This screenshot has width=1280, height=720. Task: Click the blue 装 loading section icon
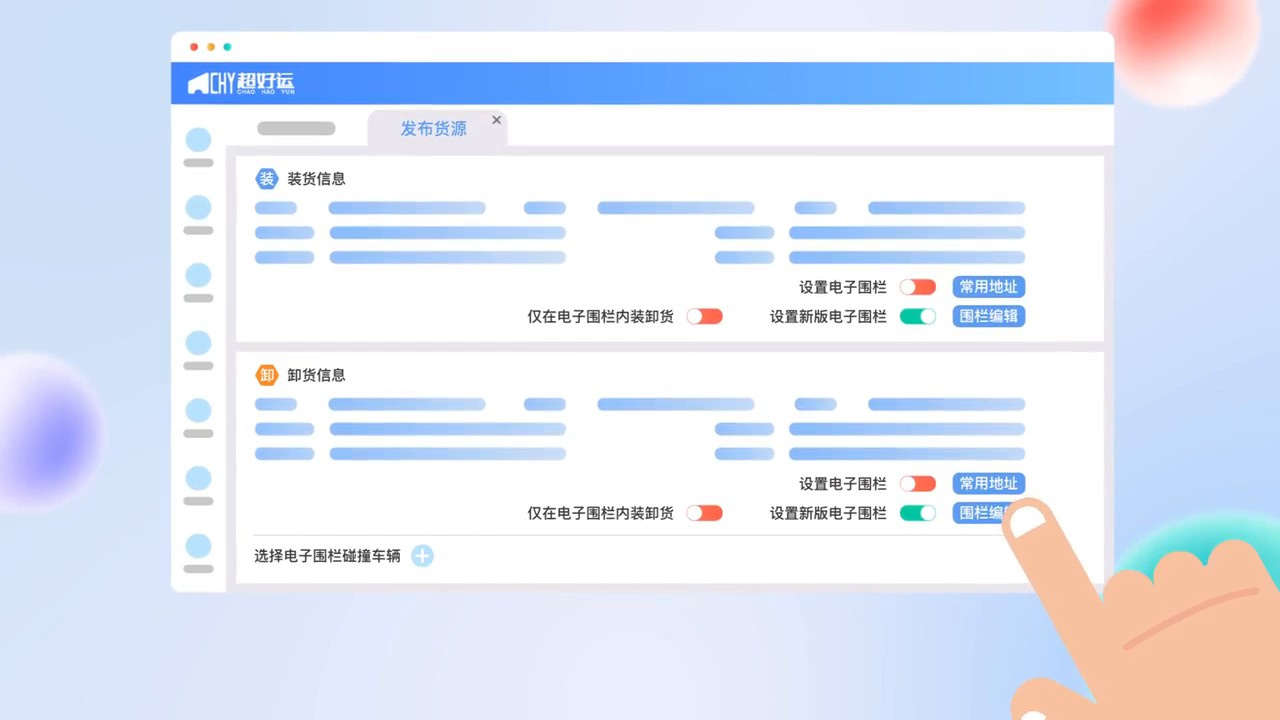(x=266, y=179)
